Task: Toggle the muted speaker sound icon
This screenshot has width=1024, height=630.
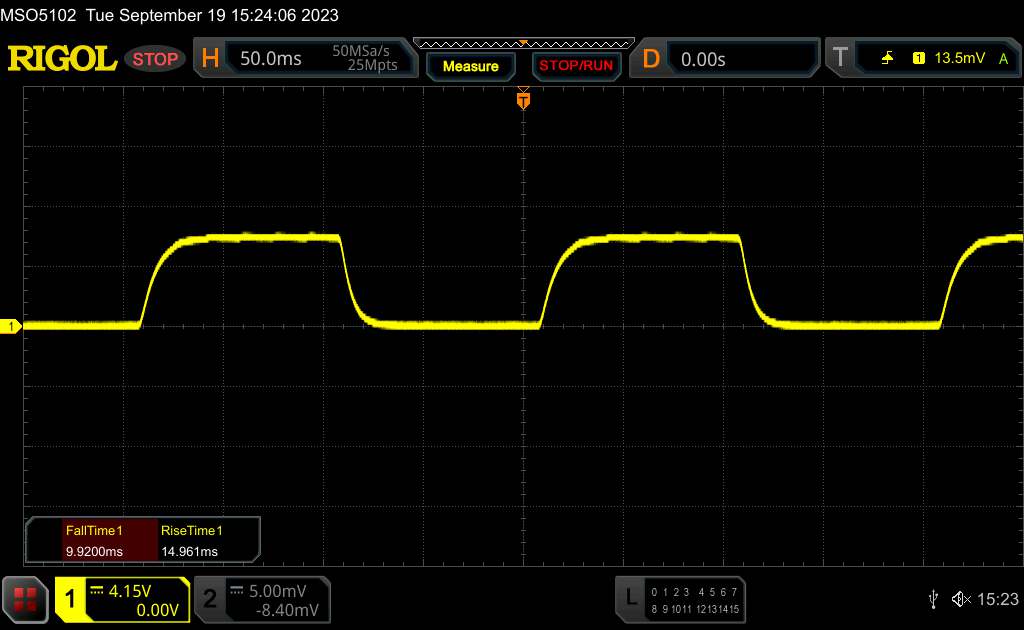Action: coord(961,599)
